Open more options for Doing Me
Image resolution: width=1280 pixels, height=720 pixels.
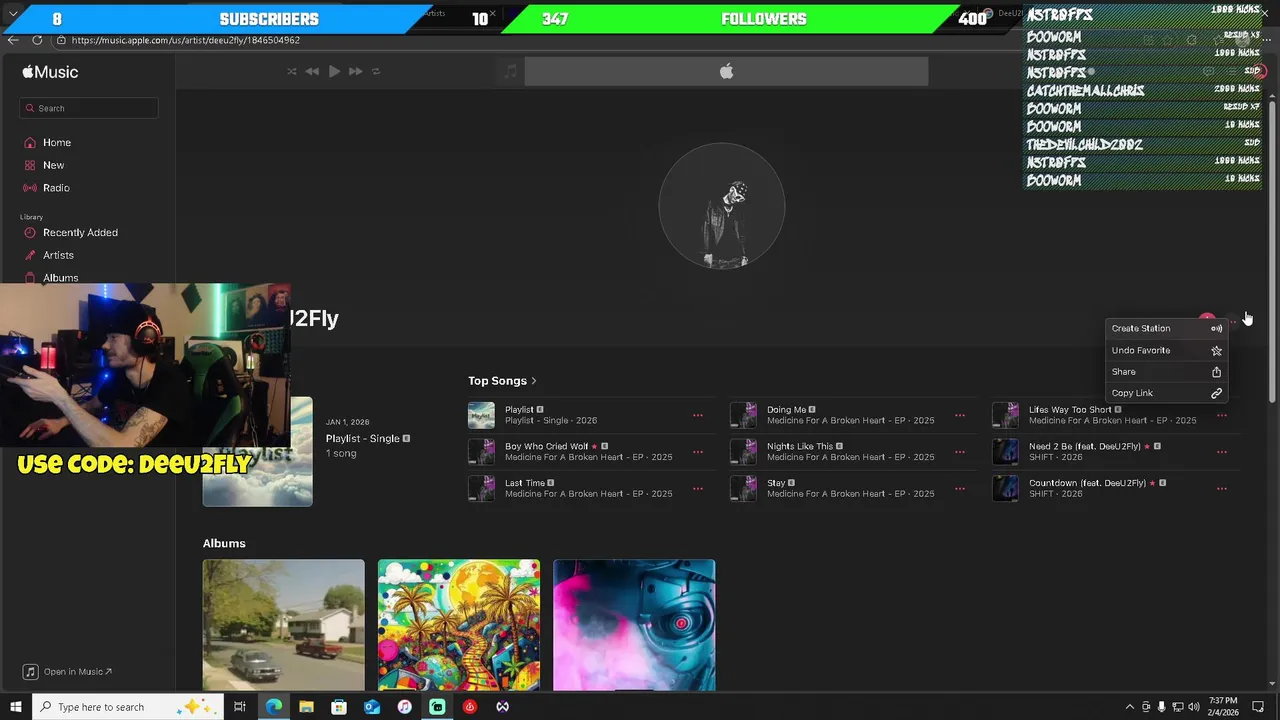960,415
